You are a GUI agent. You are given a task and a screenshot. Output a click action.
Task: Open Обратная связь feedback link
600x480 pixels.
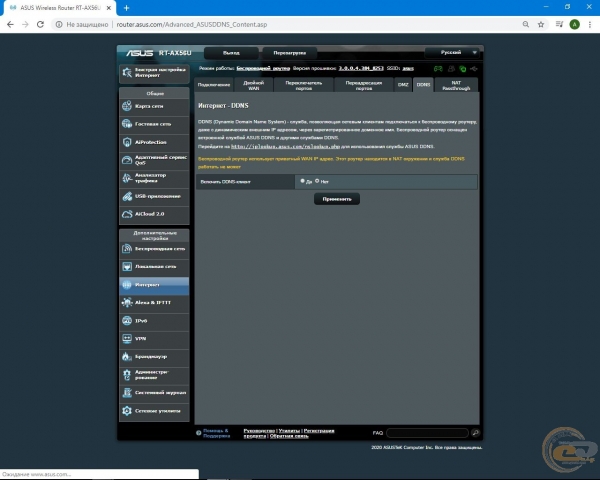(289, 436)
